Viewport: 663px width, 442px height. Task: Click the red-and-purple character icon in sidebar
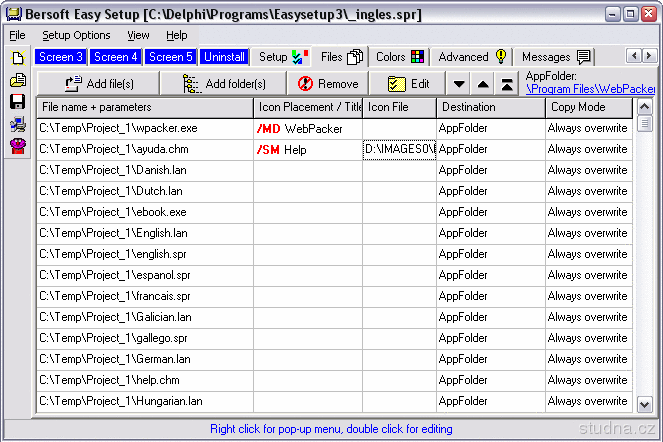(x=17, y=146)
